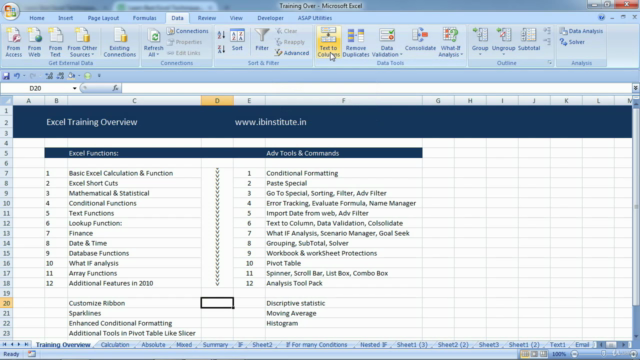Image resolution: width=640 pixels, height=360 pixels.
Task: Sort A to Z ascending
Action: click(221, 35)
